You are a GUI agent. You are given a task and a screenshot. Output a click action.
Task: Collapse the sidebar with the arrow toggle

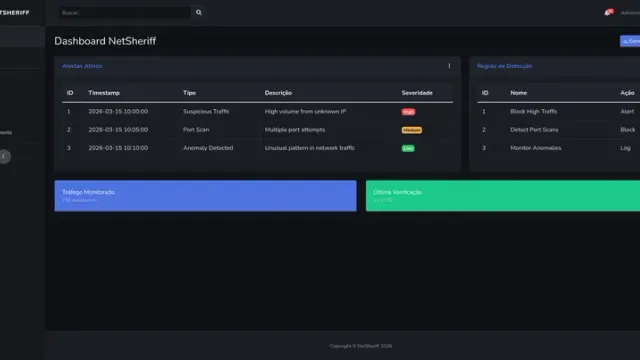4,156
